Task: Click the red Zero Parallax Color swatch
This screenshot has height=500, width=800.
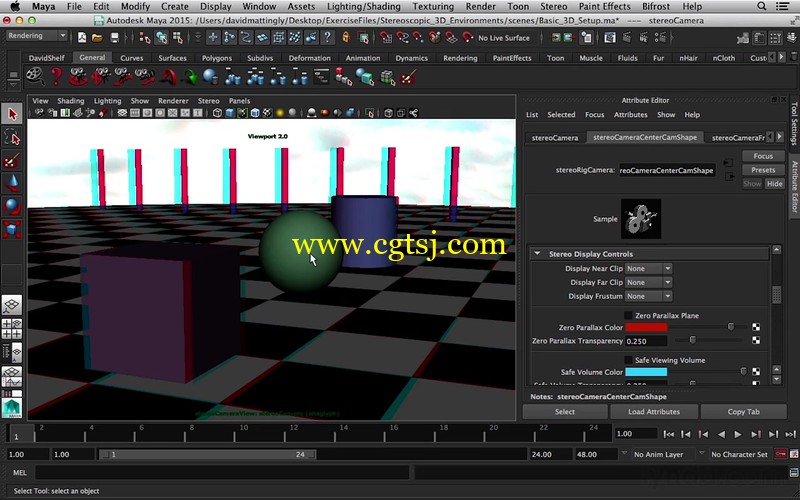Action: (x=646, y=327)
